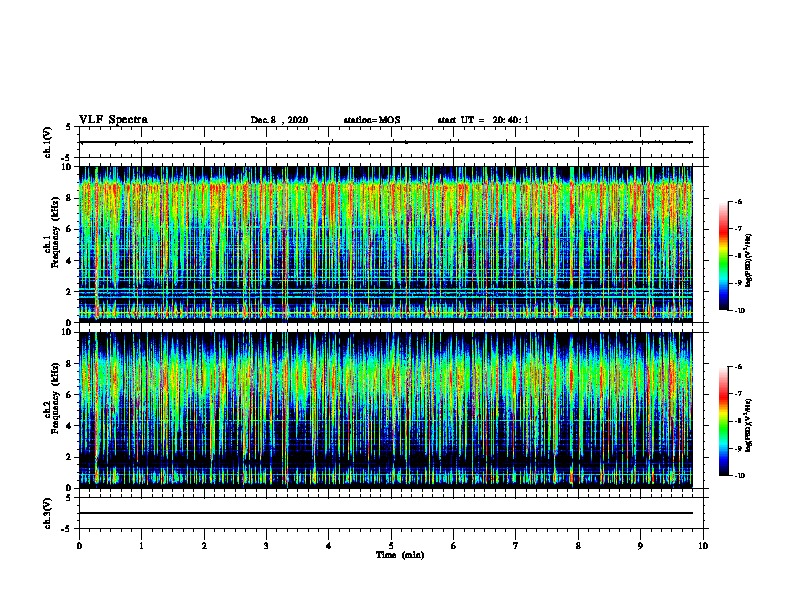Select the date label "Dec. 8, 2020"
Image resolution: width=792 pixels, height=612 pixels.
pos(279,120)
